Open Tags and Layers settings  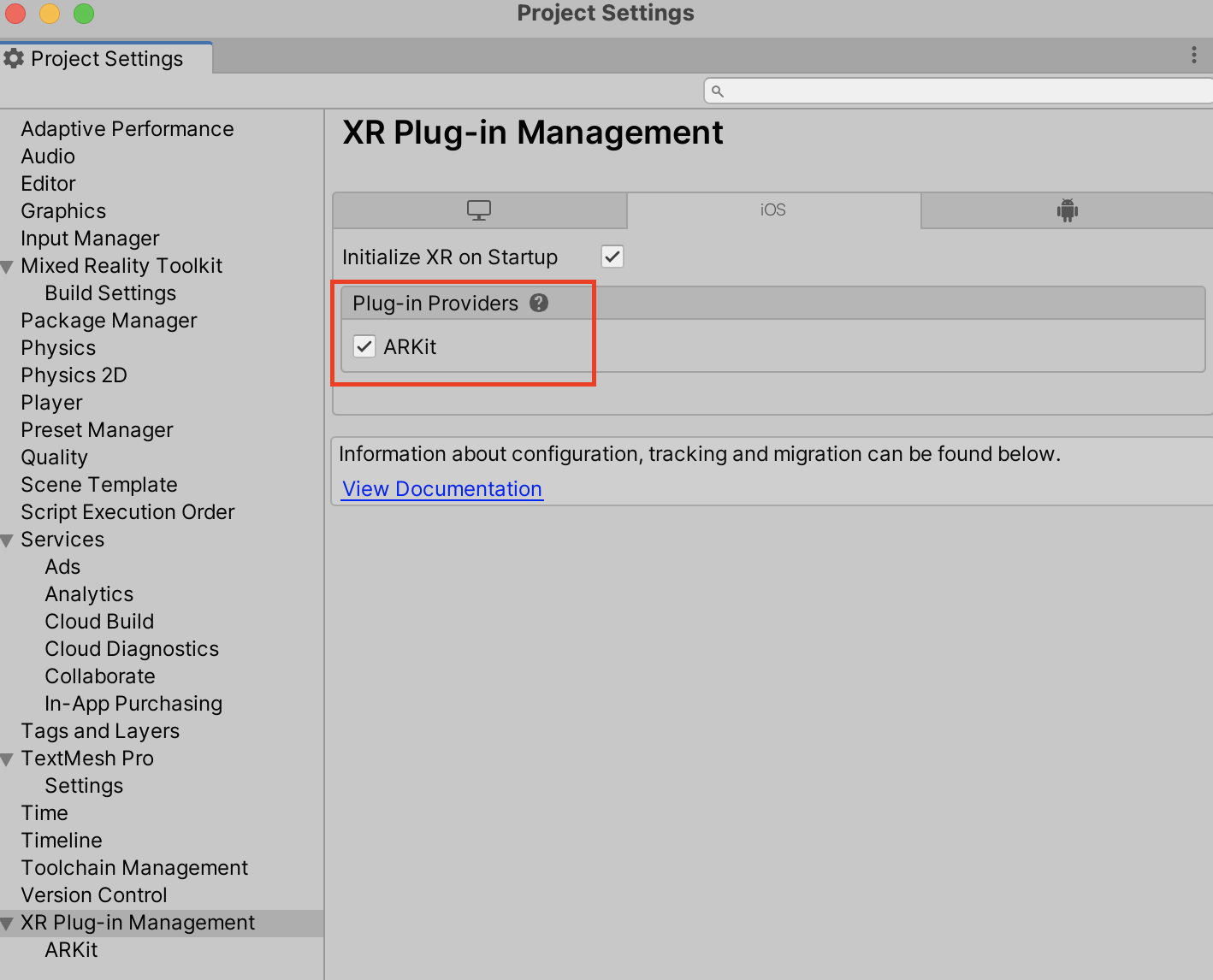(100, 731)
